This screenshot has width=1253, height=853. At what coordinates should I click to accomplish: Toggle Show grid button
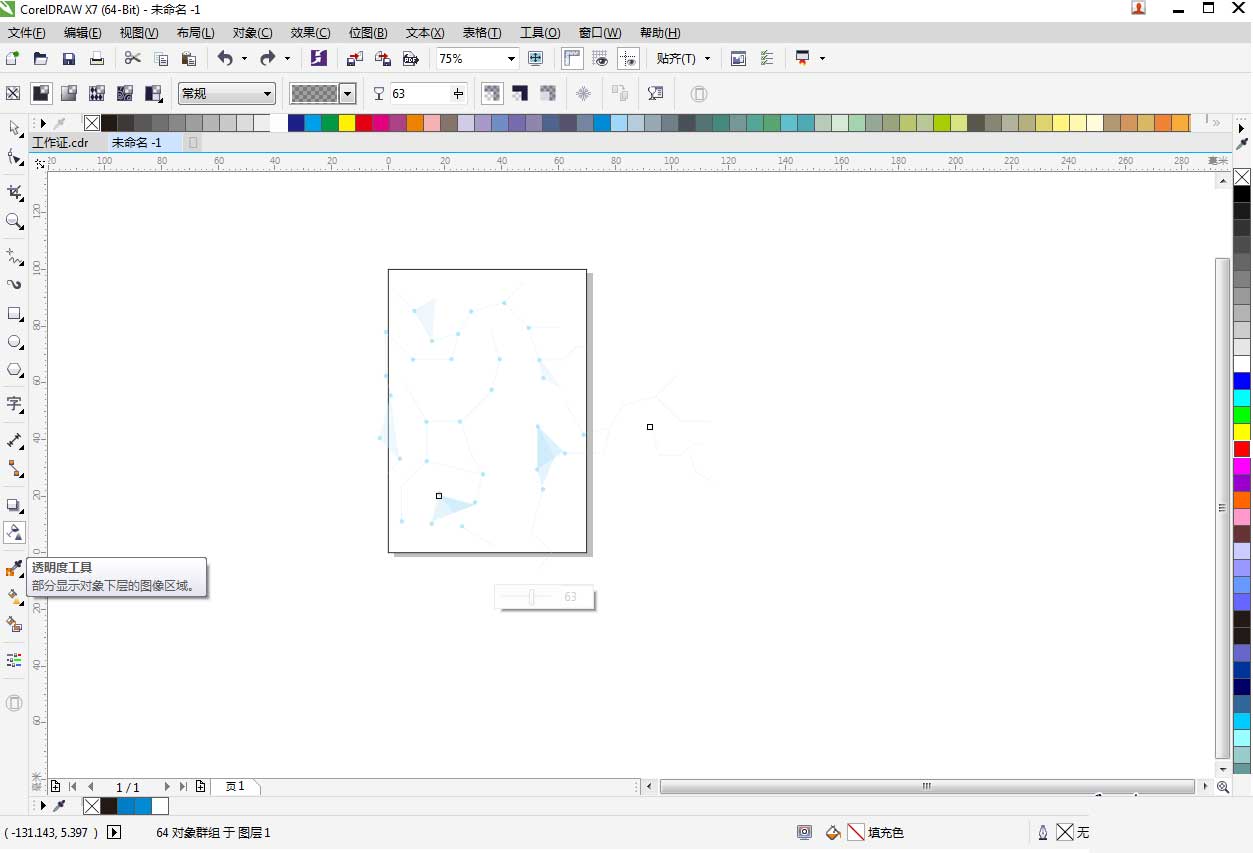pyautogui.click(x=600, y=58)
